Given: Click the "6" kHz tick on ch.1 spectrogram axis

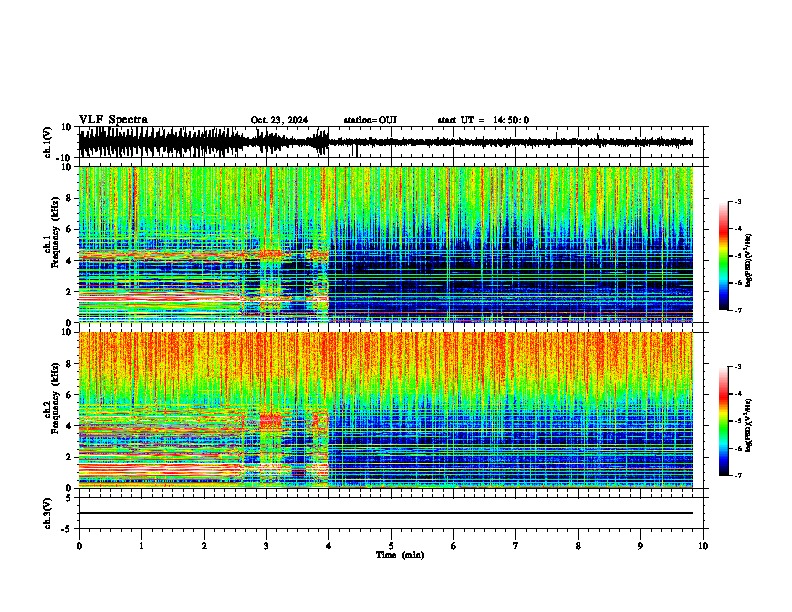Looking at the screenshot, I should (x=69, y=229).
